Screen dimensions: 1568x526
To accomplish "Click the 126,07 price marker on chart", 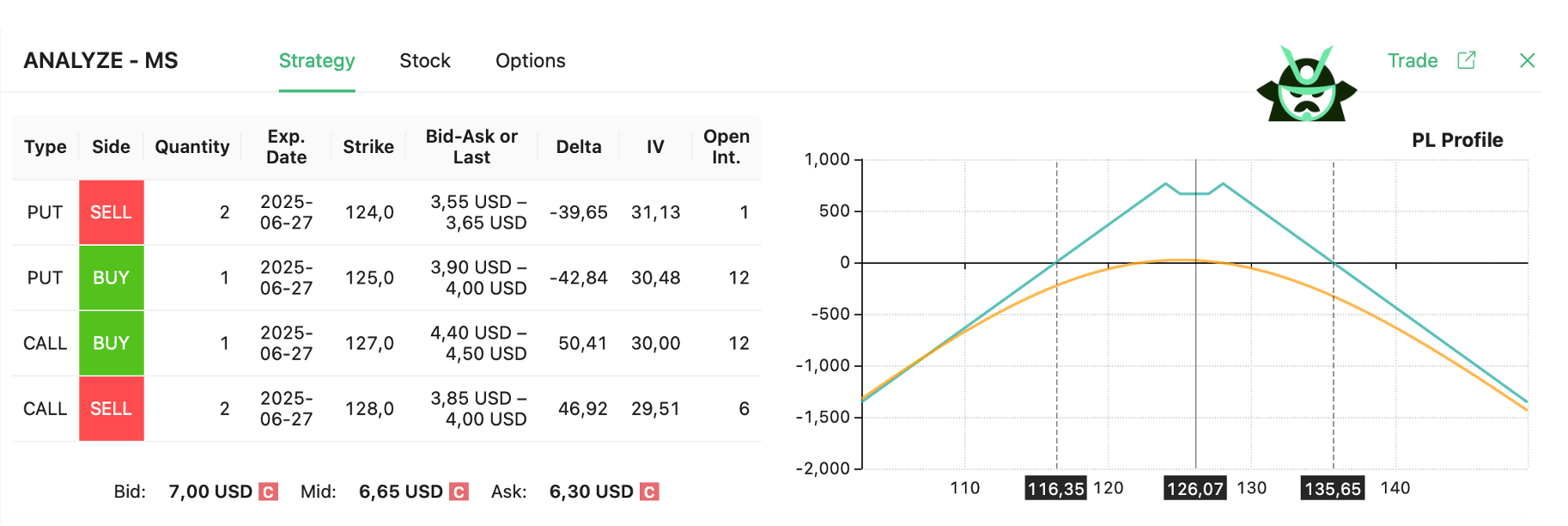I will point(1194,488).
